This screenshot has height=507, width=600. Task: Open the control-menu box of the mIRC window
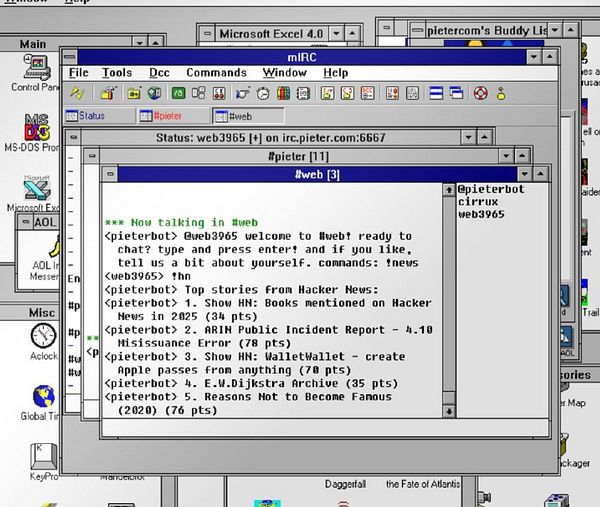click(70, 57)
